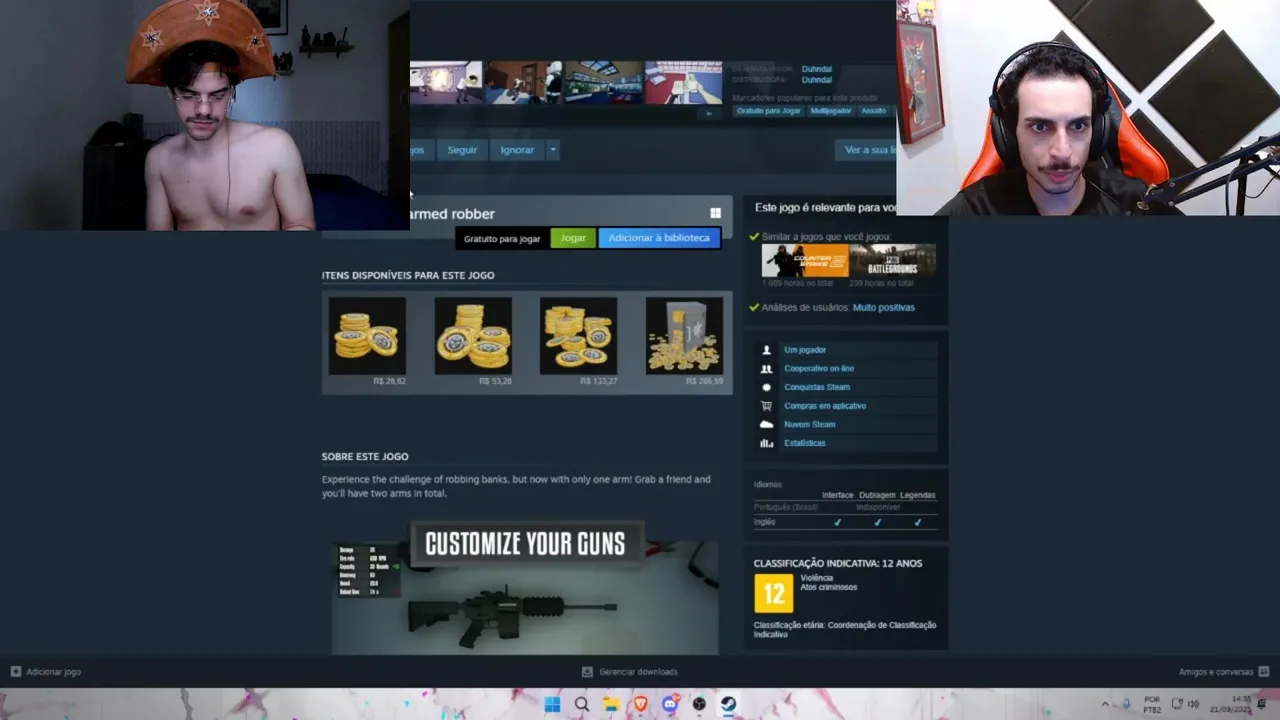The height and width of the screenshot is (720, 1280).
Task: Select the R$ 266,59 safe coin pack item
Action: tap(684, 336)
